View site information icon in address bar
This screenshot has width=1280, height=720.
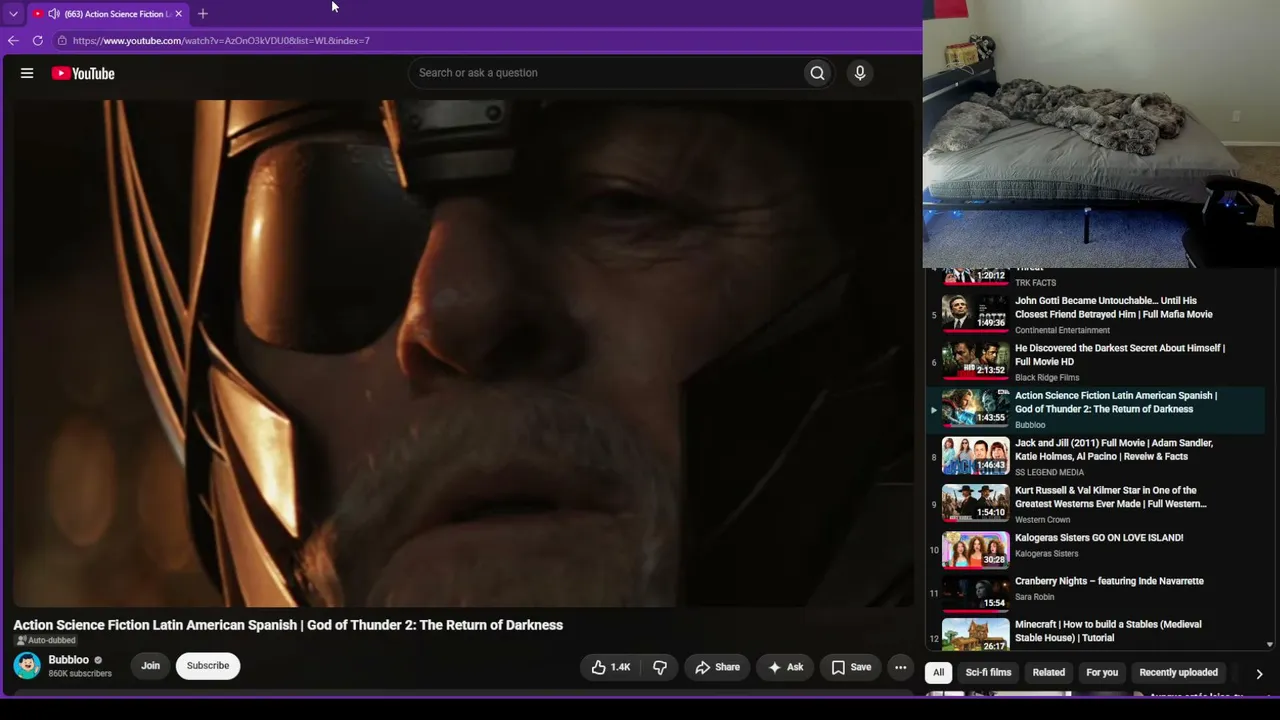pyautogui.click(x=62, y=41)
